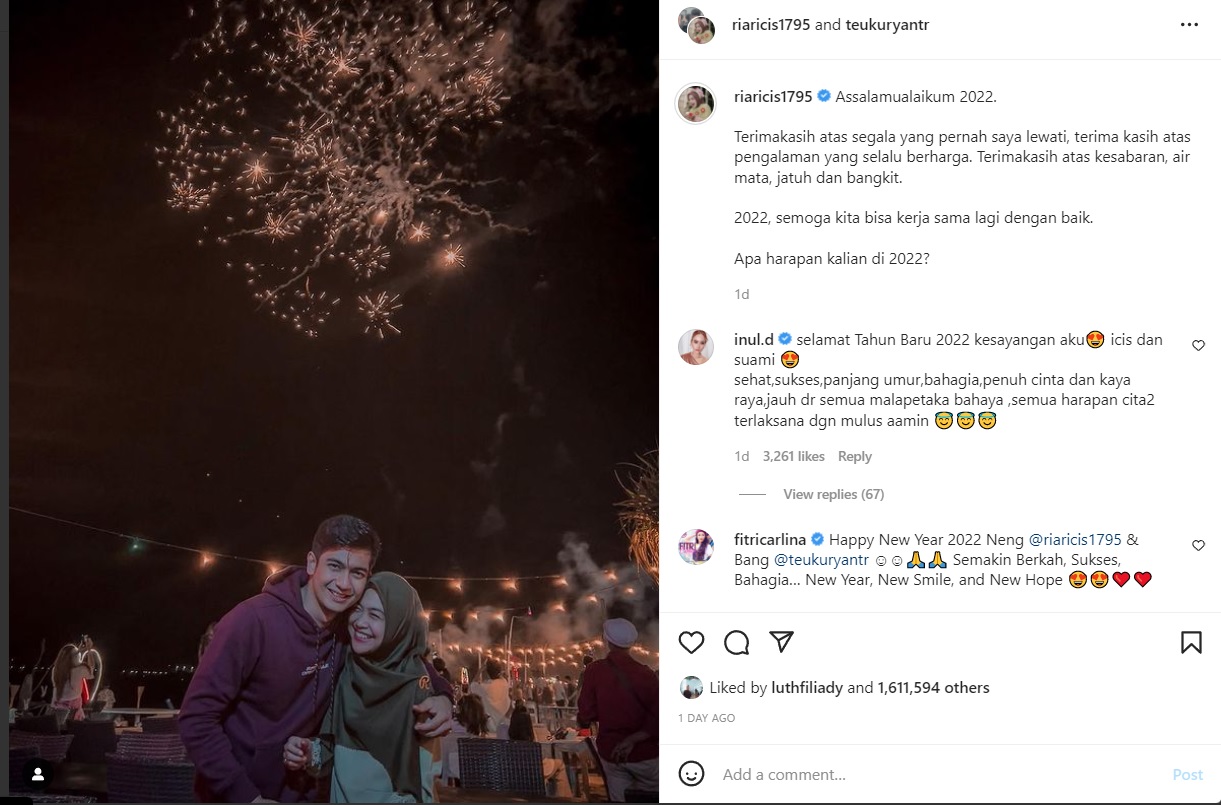View the 3,261 likes on the comment

(793, 456)
